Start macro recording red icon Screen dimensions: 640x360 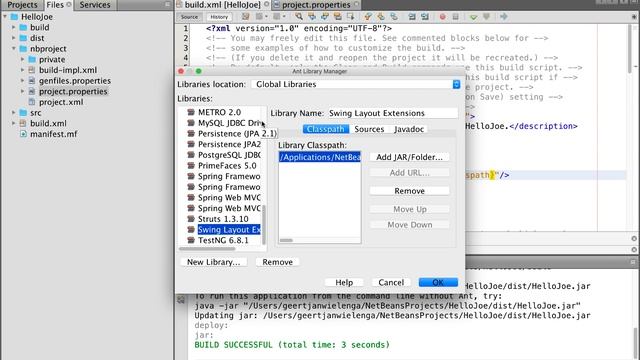click(x=442, y=17)
